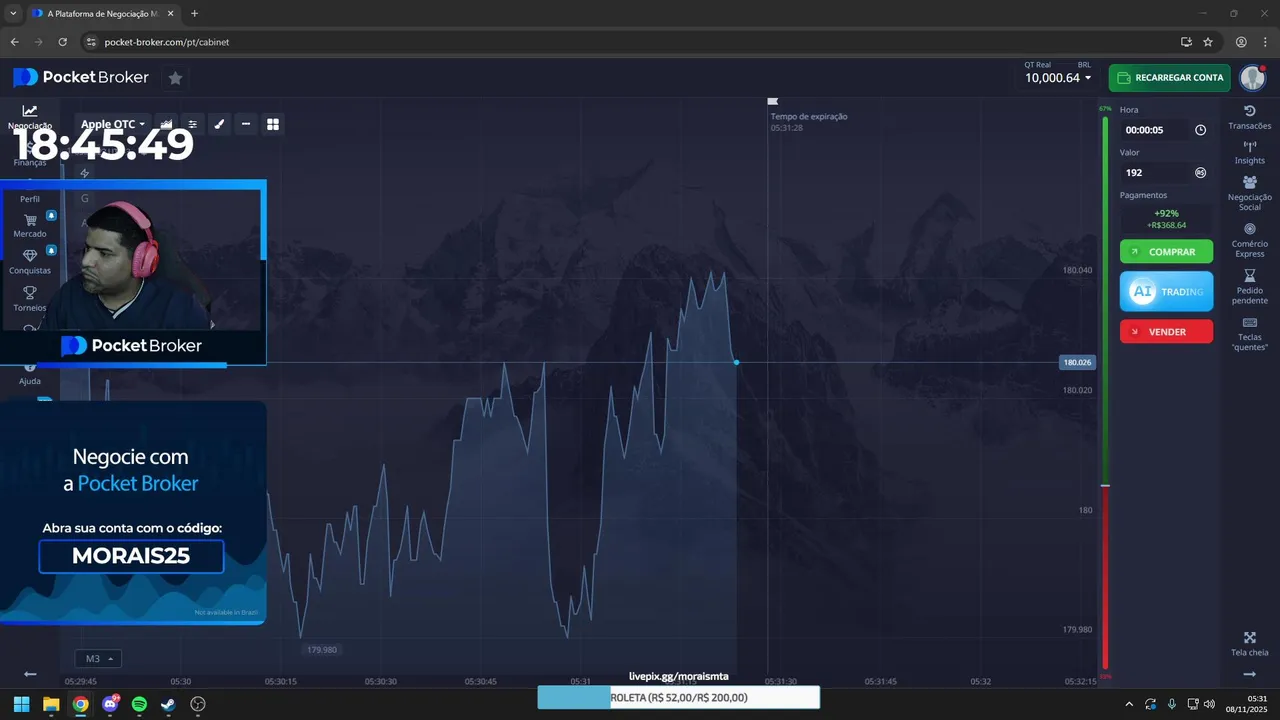Open the M3 timeframe selector
Screen dimensions: 1280x720
click(x=98, y=659)
